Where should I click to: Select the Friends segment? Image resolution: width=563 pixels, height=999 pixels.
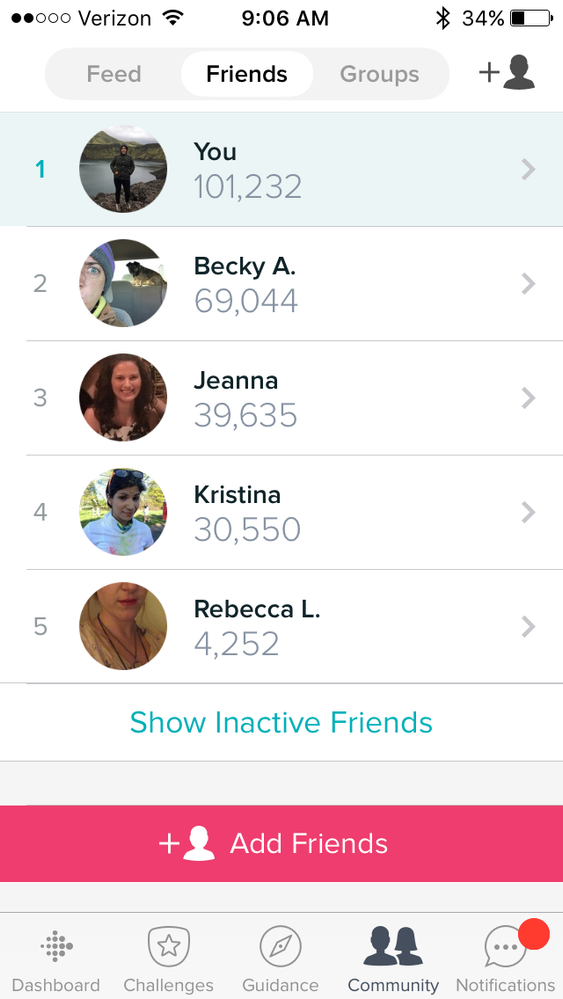pyautogui.click(x=246, y=74)
